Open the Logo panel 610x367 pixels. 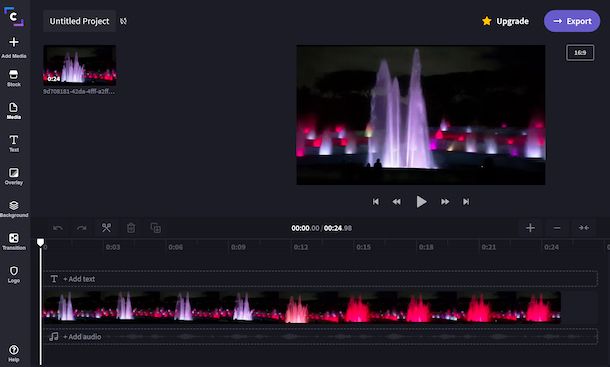pyautogui.click(x=14, y=274)
